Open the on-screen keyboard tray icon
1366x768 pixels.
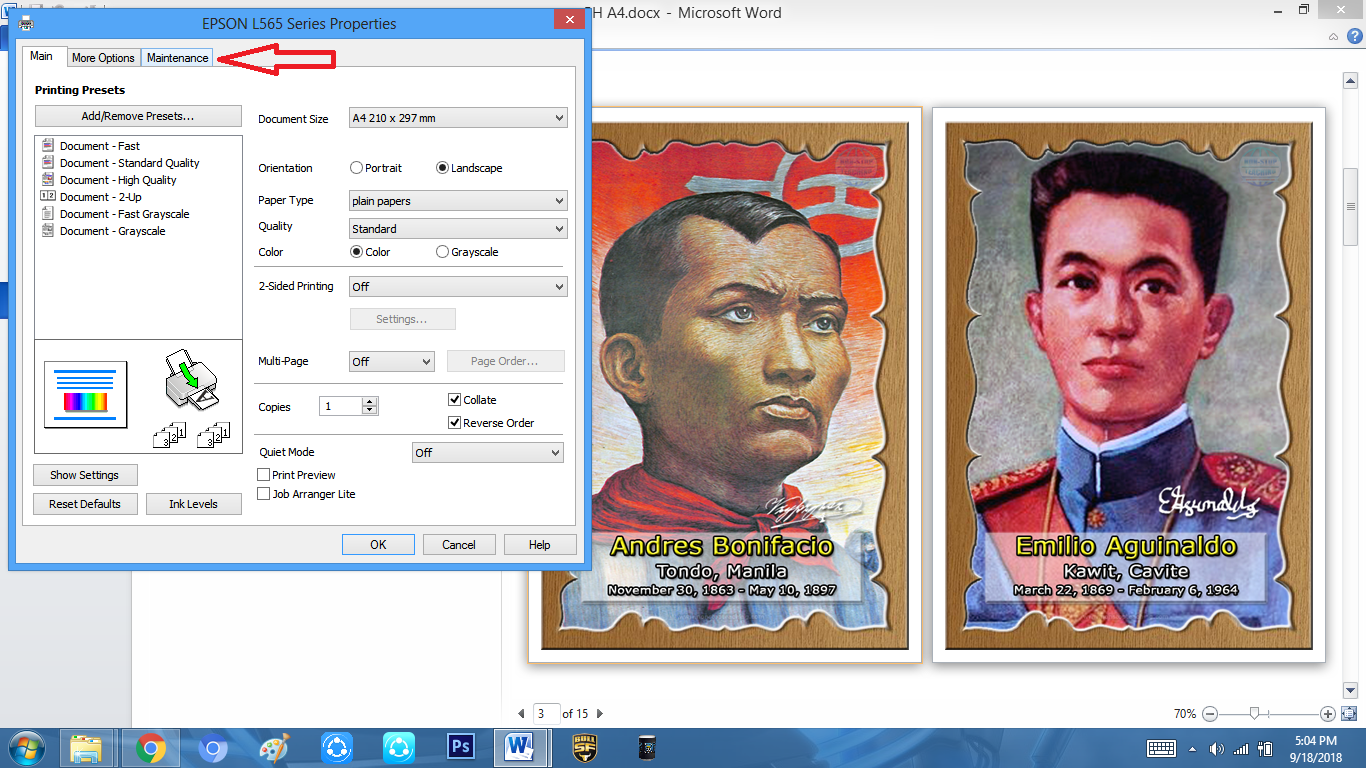point(1161,748)
